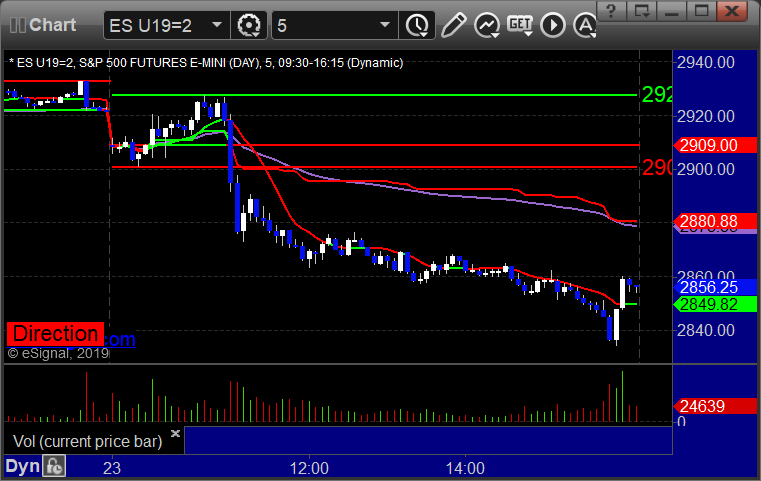Viewport: 761px width, 481px height.
Task: Open the help question mark button
Action: tap(611, 11)
